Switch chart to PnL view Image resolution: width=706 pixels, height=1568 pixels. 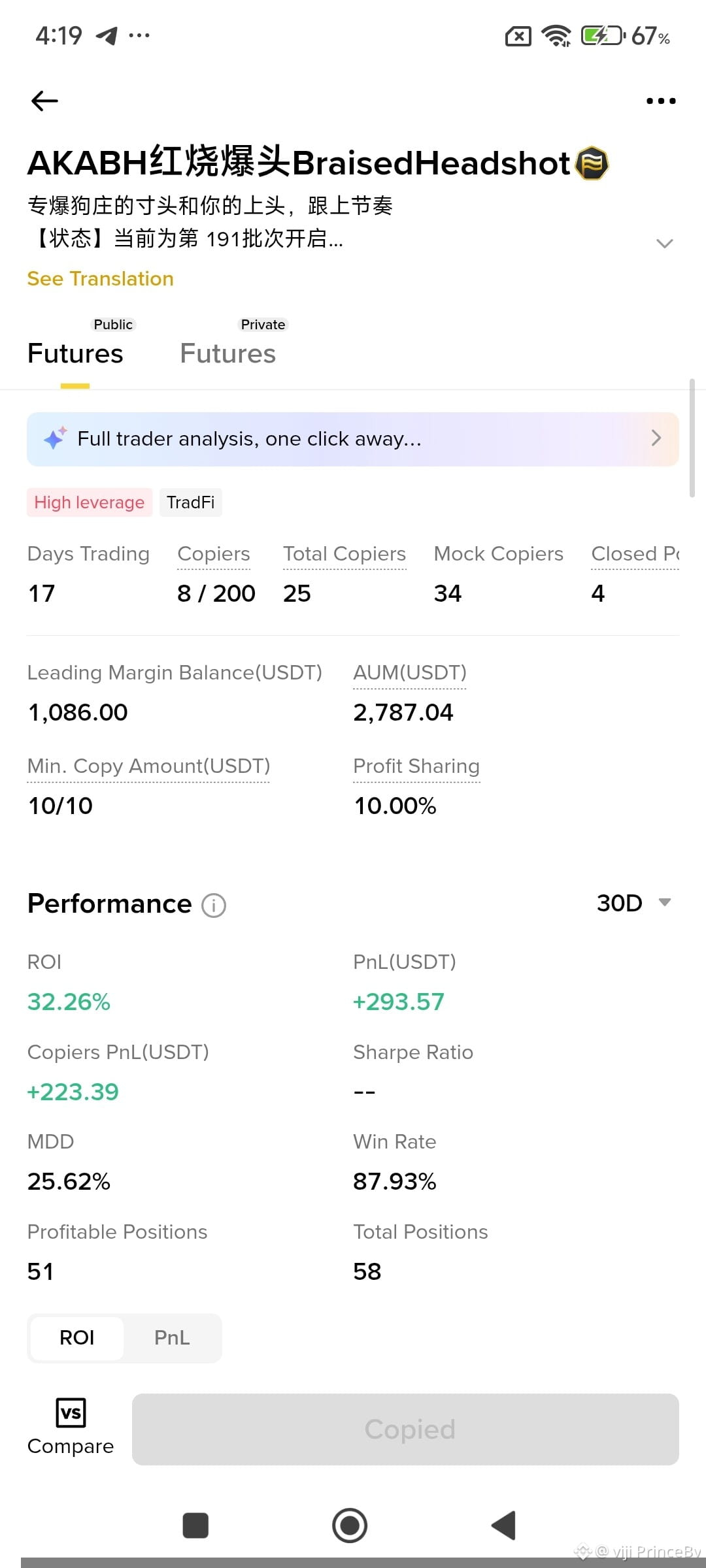(172, 1338)
